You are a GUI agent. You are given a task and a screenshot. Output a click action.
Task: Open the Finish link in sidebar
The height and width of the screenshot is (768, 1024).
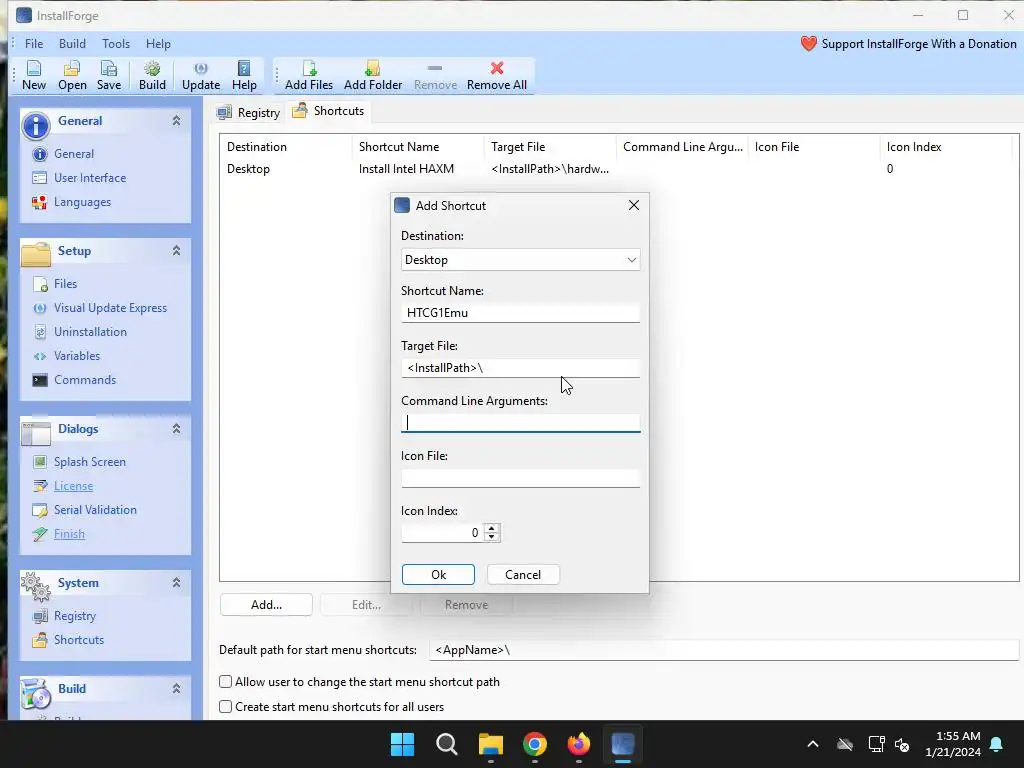point(69,534)
